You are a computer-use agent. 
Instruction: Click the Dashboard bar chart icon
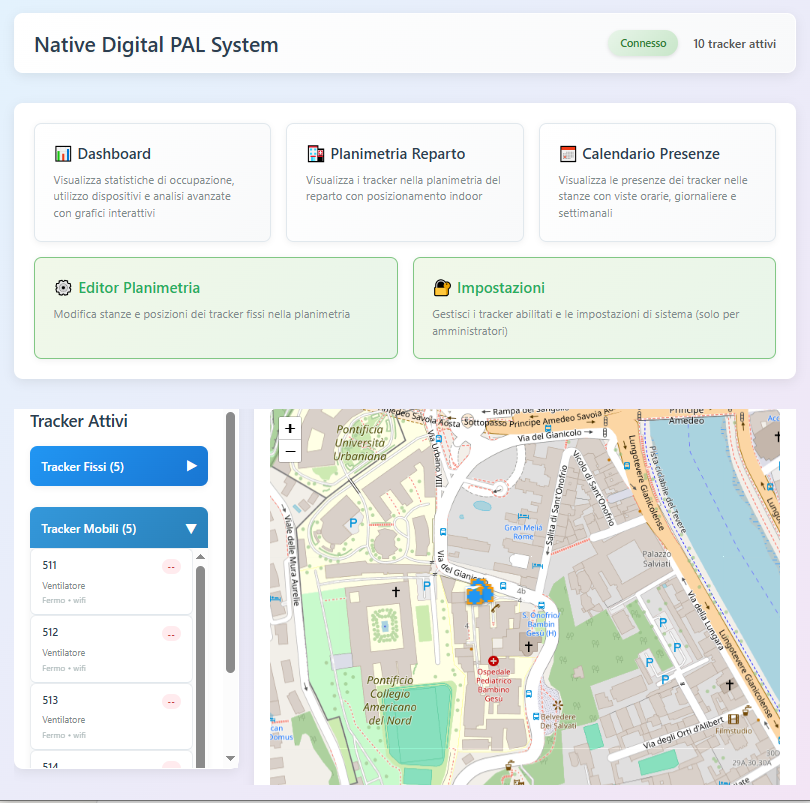click(x=63, y=154)
